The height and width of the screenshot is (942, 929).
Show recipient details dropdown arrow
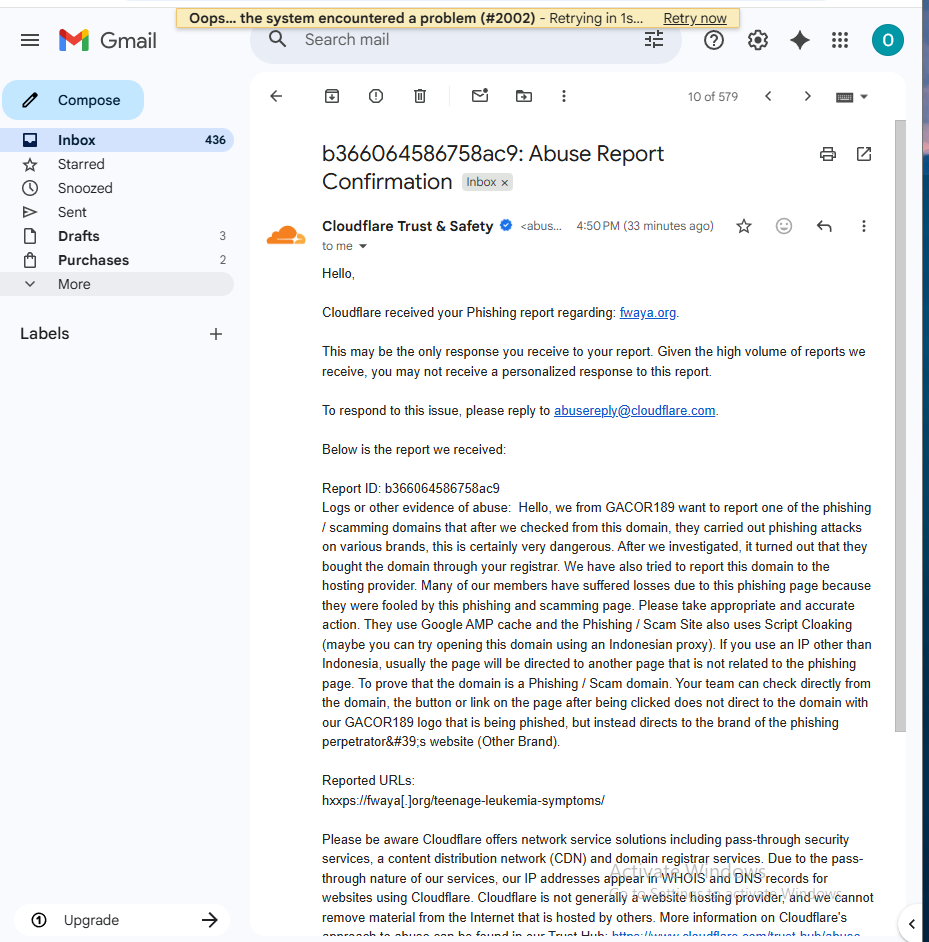[363, 246]
